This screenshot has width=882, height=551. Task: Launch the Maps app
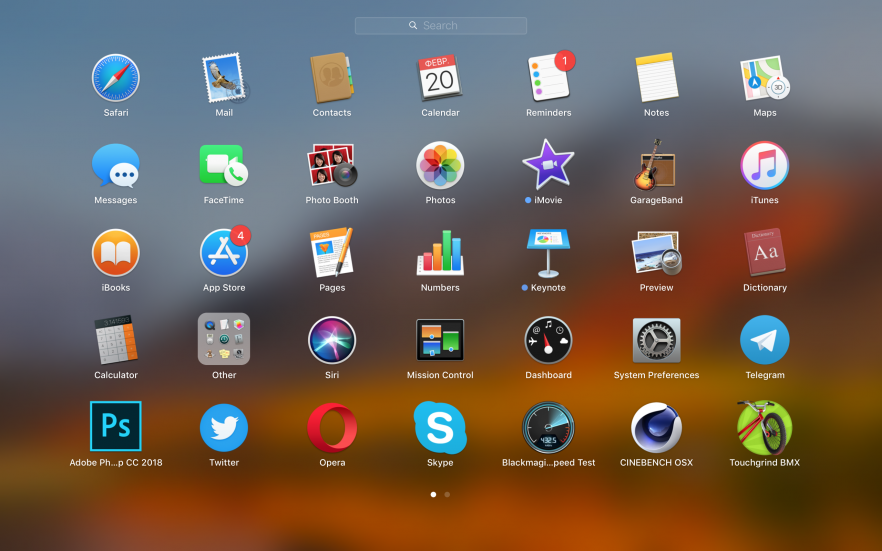pos(764,78)
